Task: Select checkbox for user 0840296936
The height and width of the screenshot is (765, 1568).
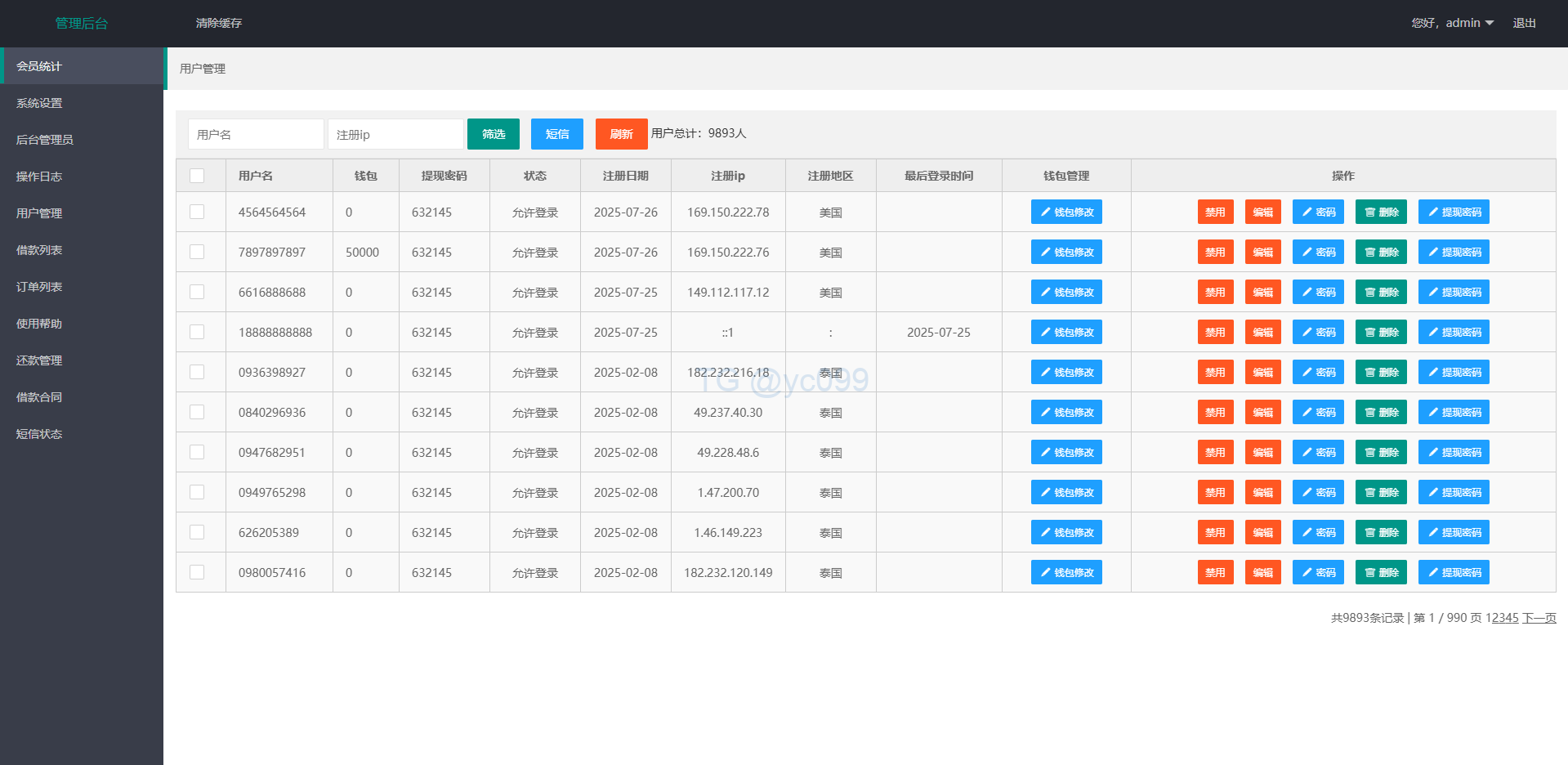Action: click(x=197, y=412)
